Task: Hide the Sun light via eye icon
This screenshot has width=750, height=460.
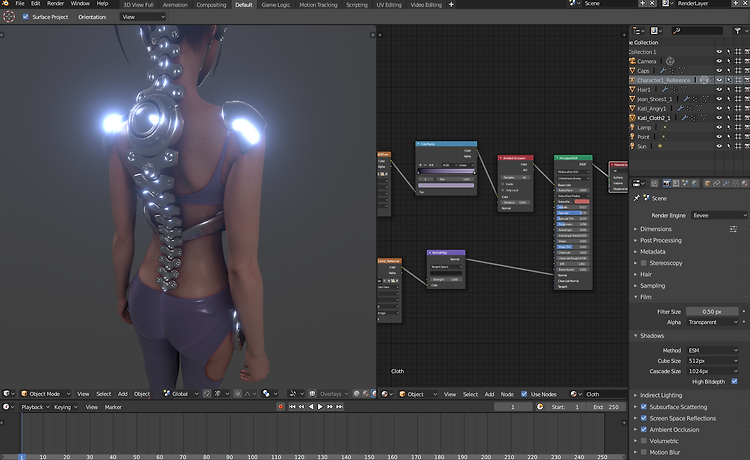Action: pyautogui.click(x=719, y=146)
